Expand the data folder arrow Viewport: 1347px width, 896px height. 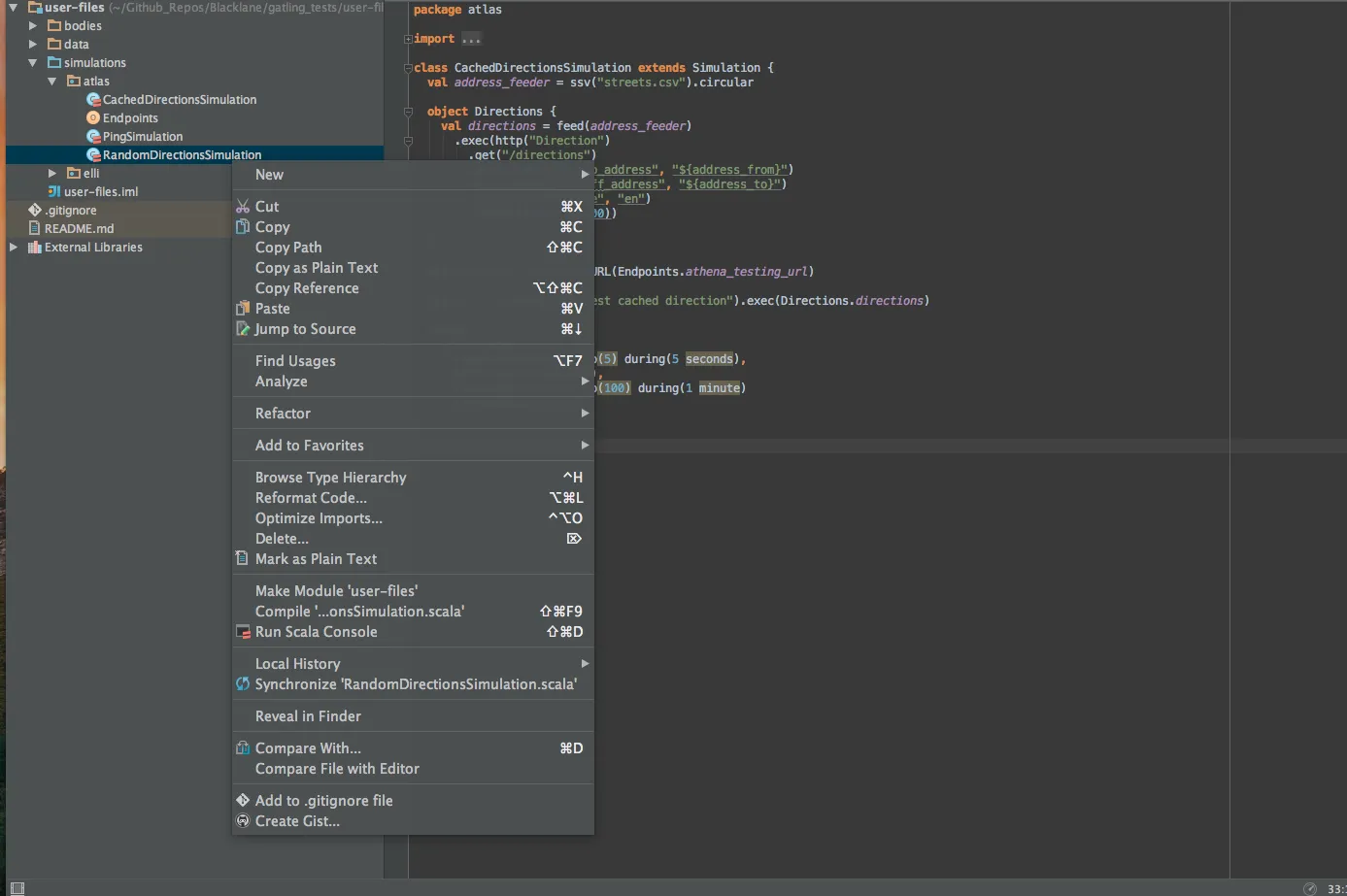(33, 45)
